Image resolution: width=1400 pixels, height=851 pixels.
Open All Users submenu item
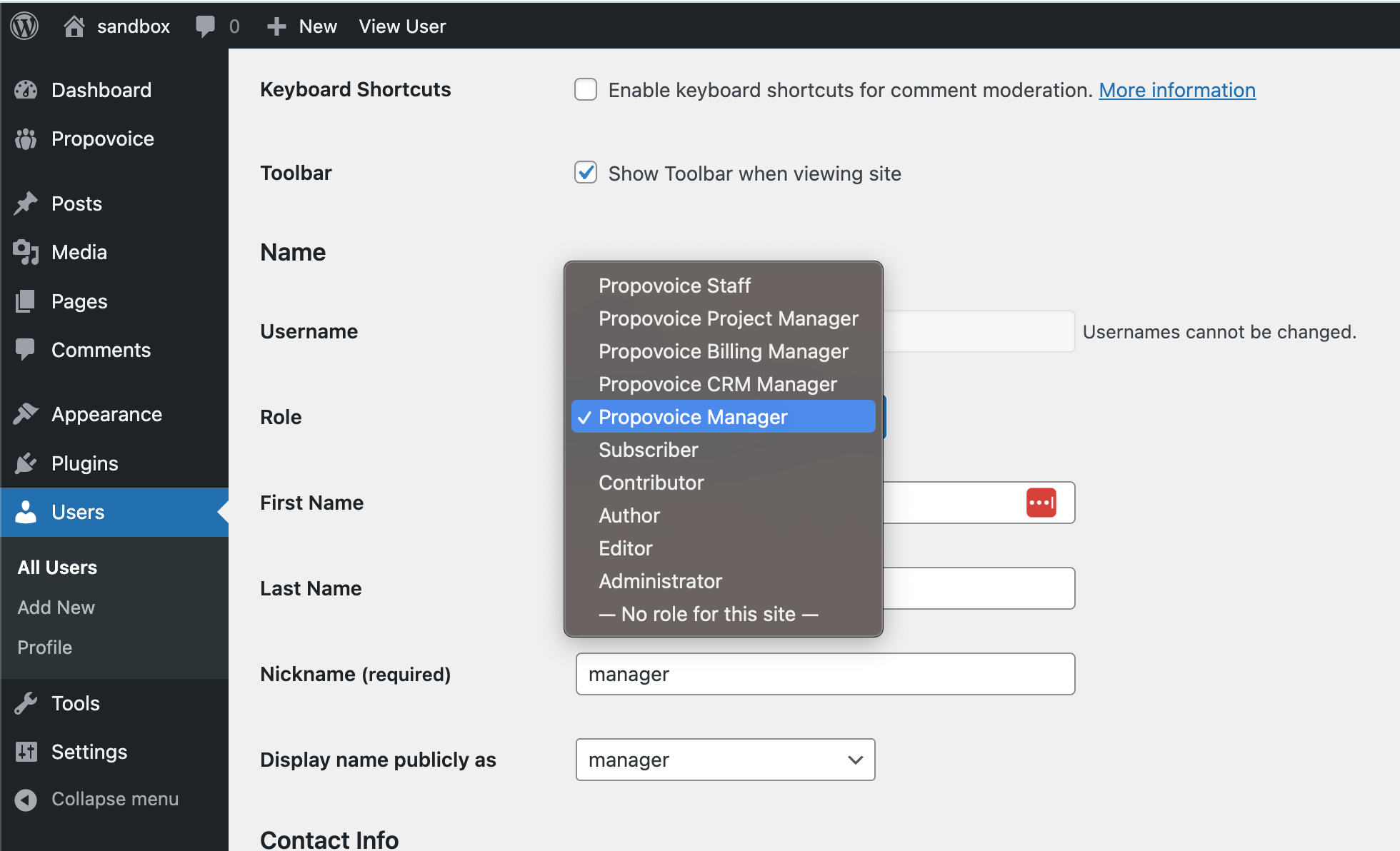pos(56,567)
